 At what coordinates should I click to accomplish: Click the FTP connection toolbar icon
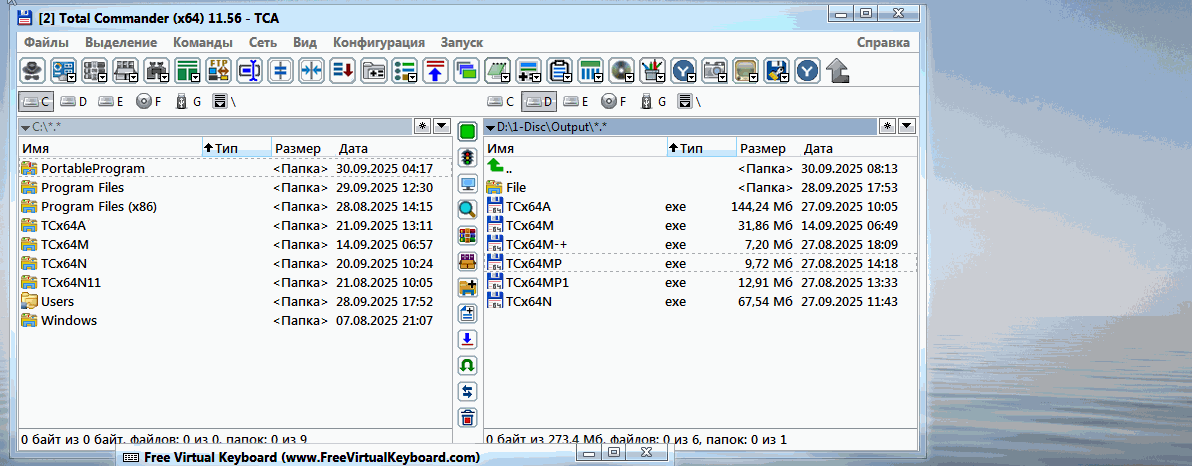click(x=219, y=70)
